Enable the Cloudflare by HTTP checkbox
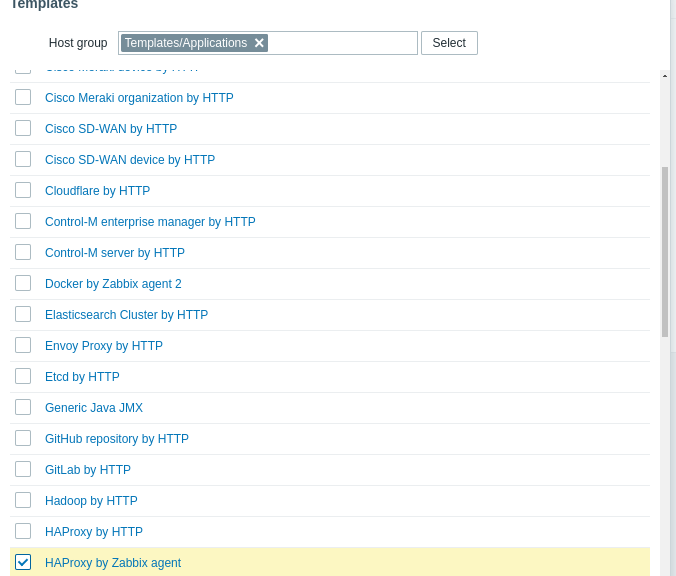The width and height of the screenshot is (676, 576). pyautogui.click(x=23, y=191)
